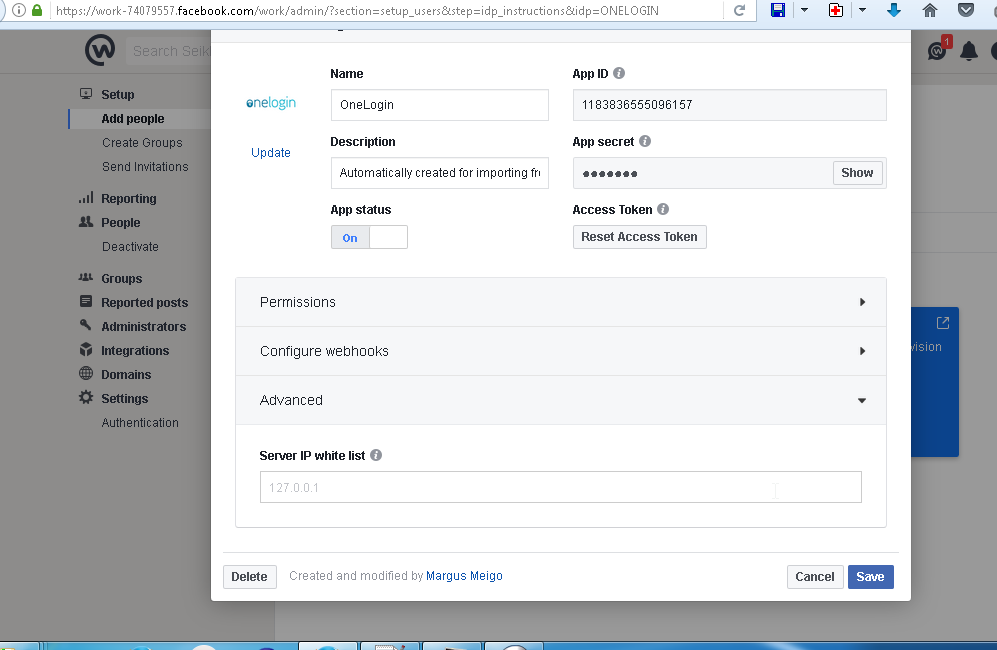Image resolution: width=997 pixels, height=650 pixels.
Task: Click the Domains globe icon
Action: [86, 373]
